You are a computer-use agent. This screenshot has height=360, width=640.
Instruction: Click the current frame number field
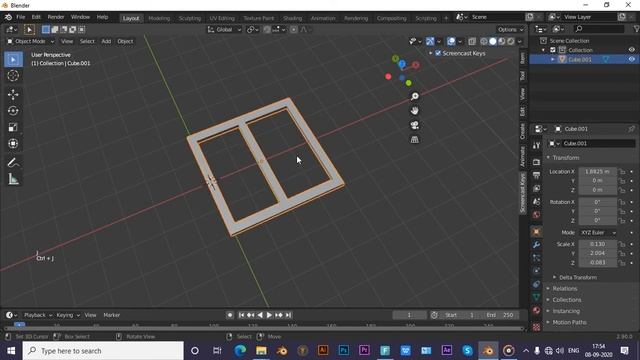[409, 315]
